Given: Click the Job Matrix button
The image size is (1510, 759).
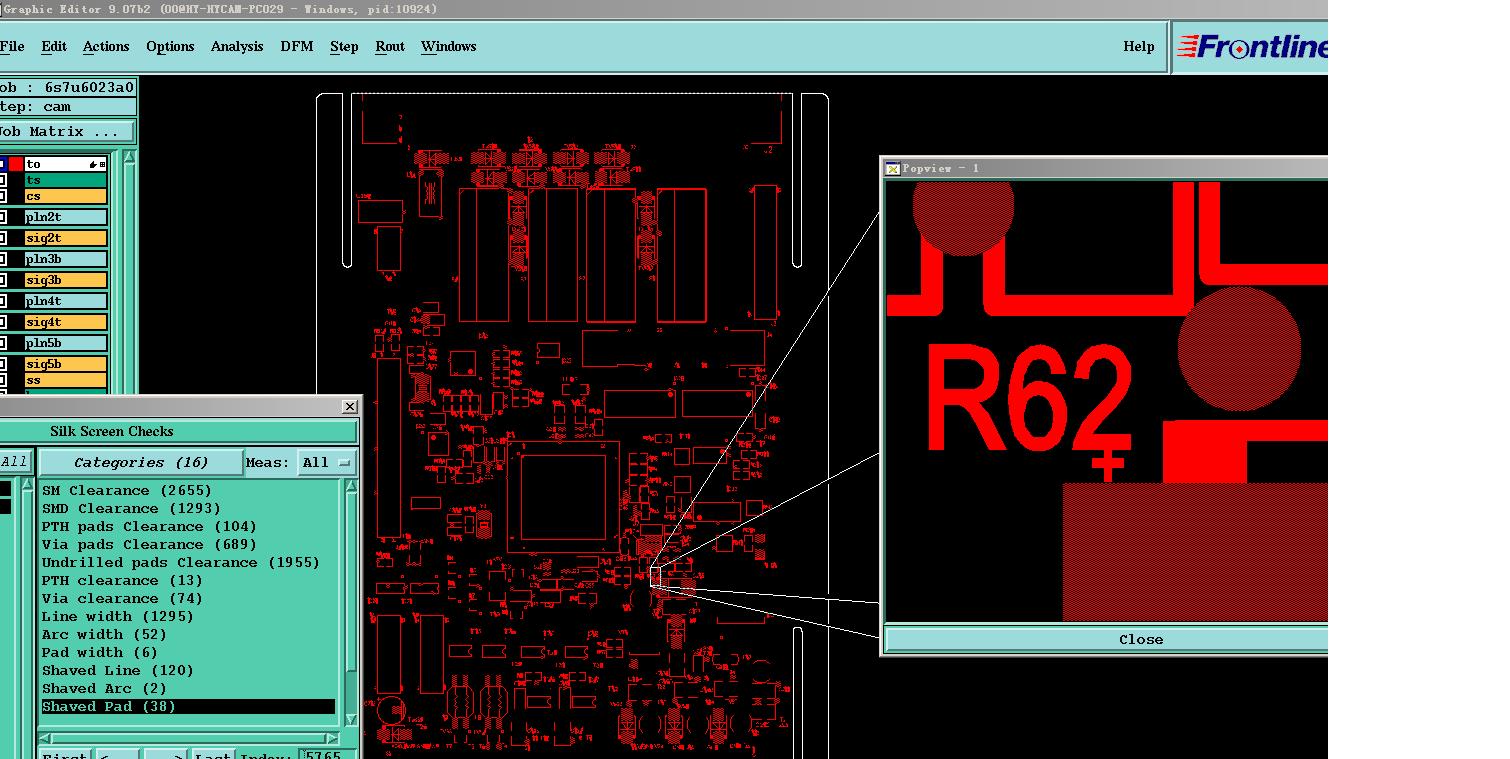Looking at the screenshot, I should pos(67,132).
